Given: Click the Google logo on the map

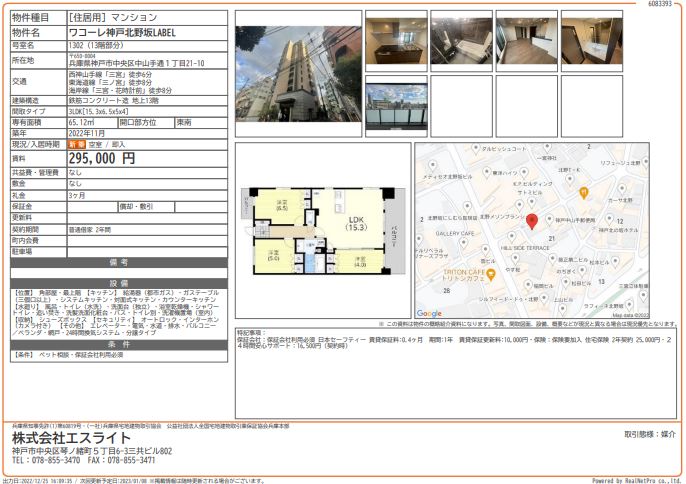Looking at the screenshot, I should pos(429,313).
